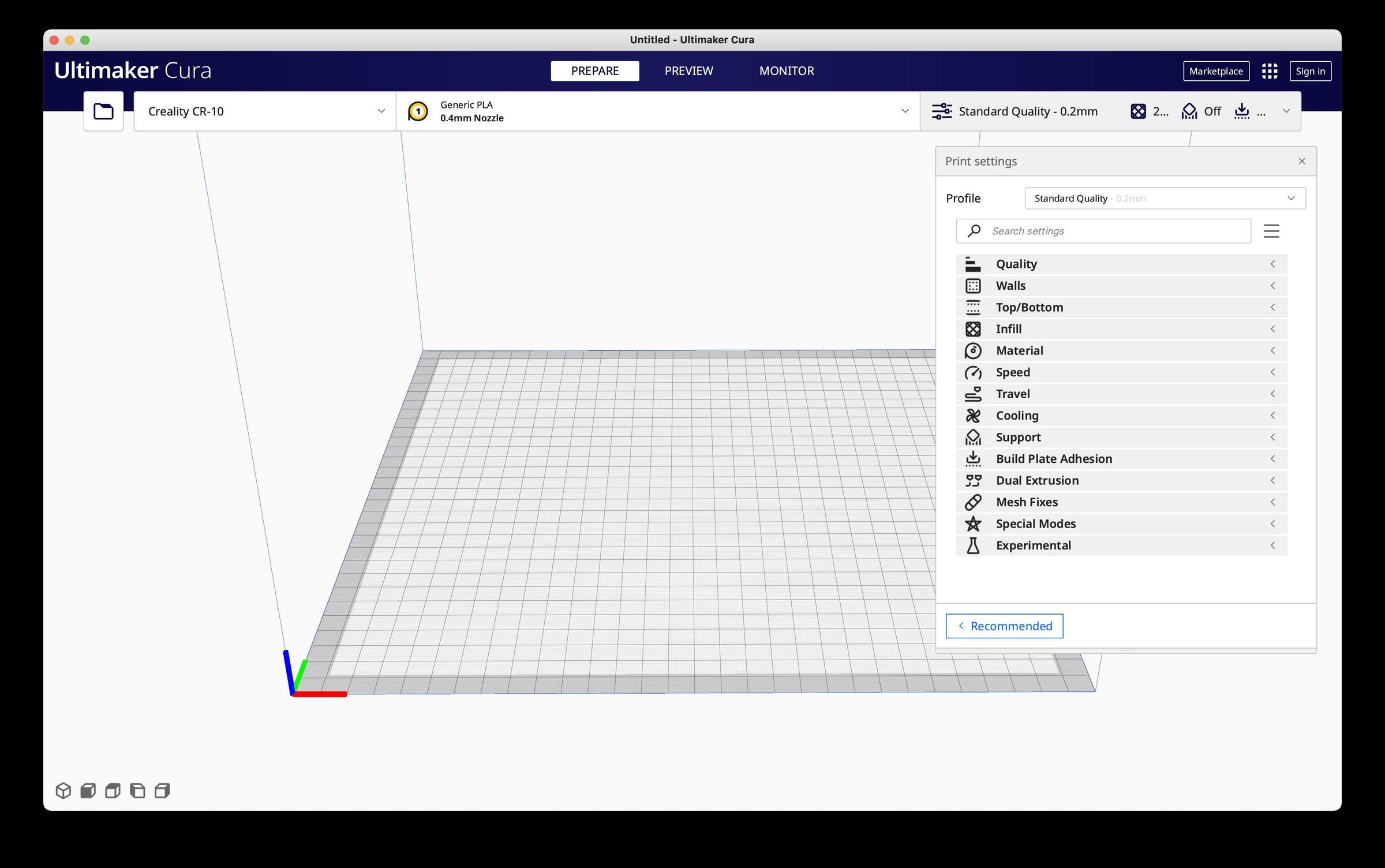This screenshot has height=868, width=1385.
Task: Open the Creality CR-10 printer dropdown
Action: tap(265, 111)
